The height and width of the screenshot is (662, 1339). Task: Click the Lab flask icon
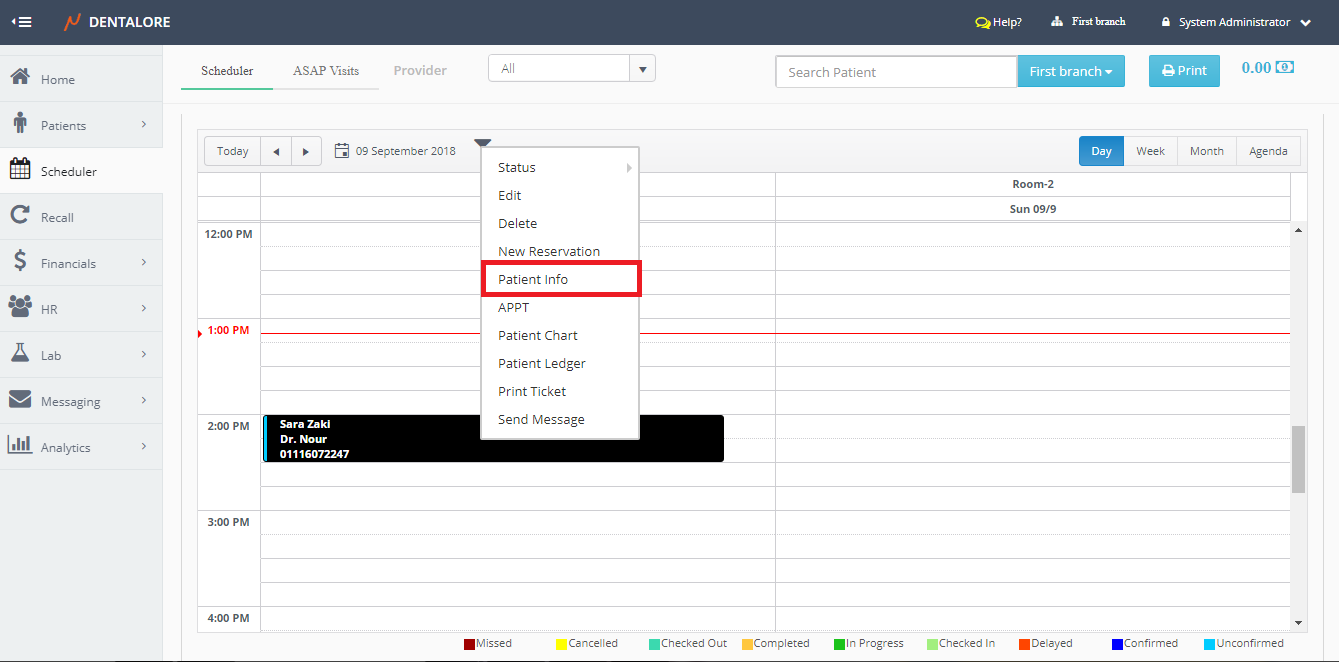[x=19, y=354]
